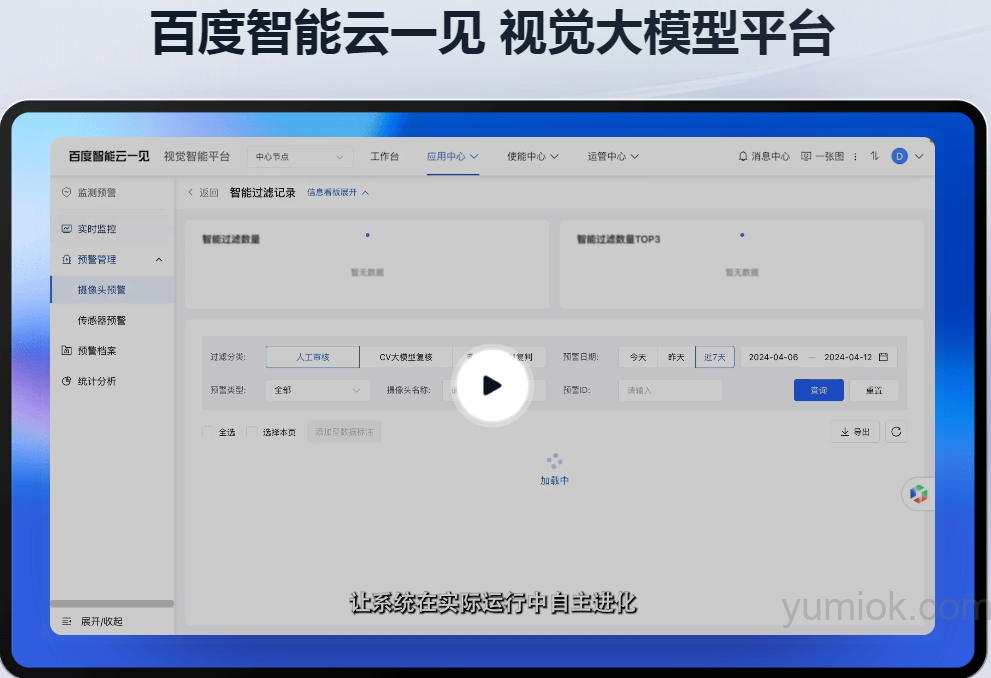This screenshot has height=678, width=991.
Task: Select the CV大模型复核 filter tab
Action: (406, 357)
